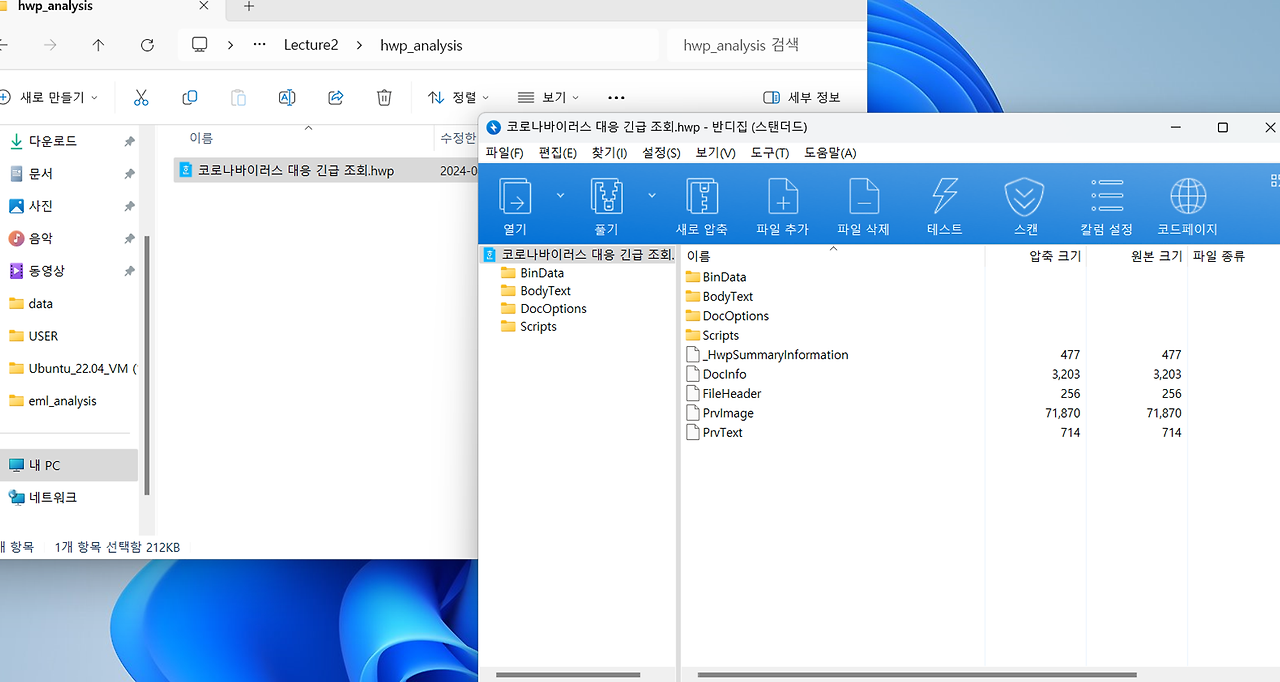Image resolution: width=1280 pixels, height=682 pixels.
Task: Open the 도구(T) menu
Action: click(x=769, y=153)
